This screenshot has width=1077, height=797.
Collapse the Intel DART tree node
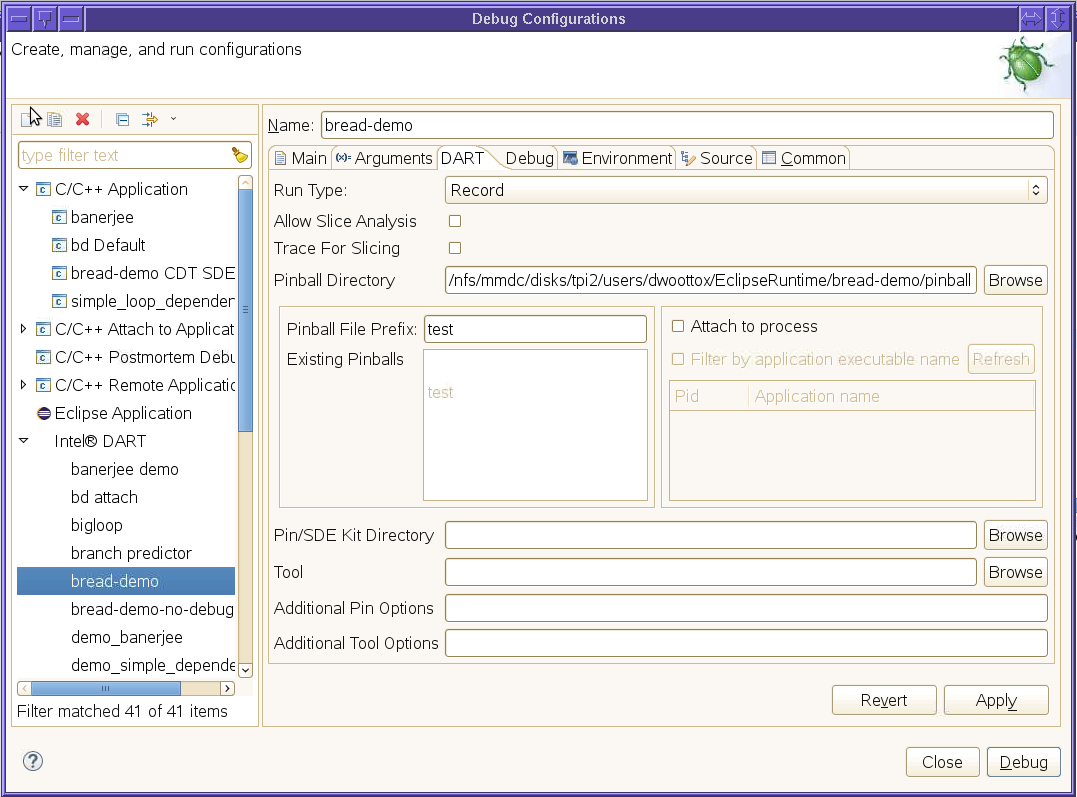tap(24, 441)
